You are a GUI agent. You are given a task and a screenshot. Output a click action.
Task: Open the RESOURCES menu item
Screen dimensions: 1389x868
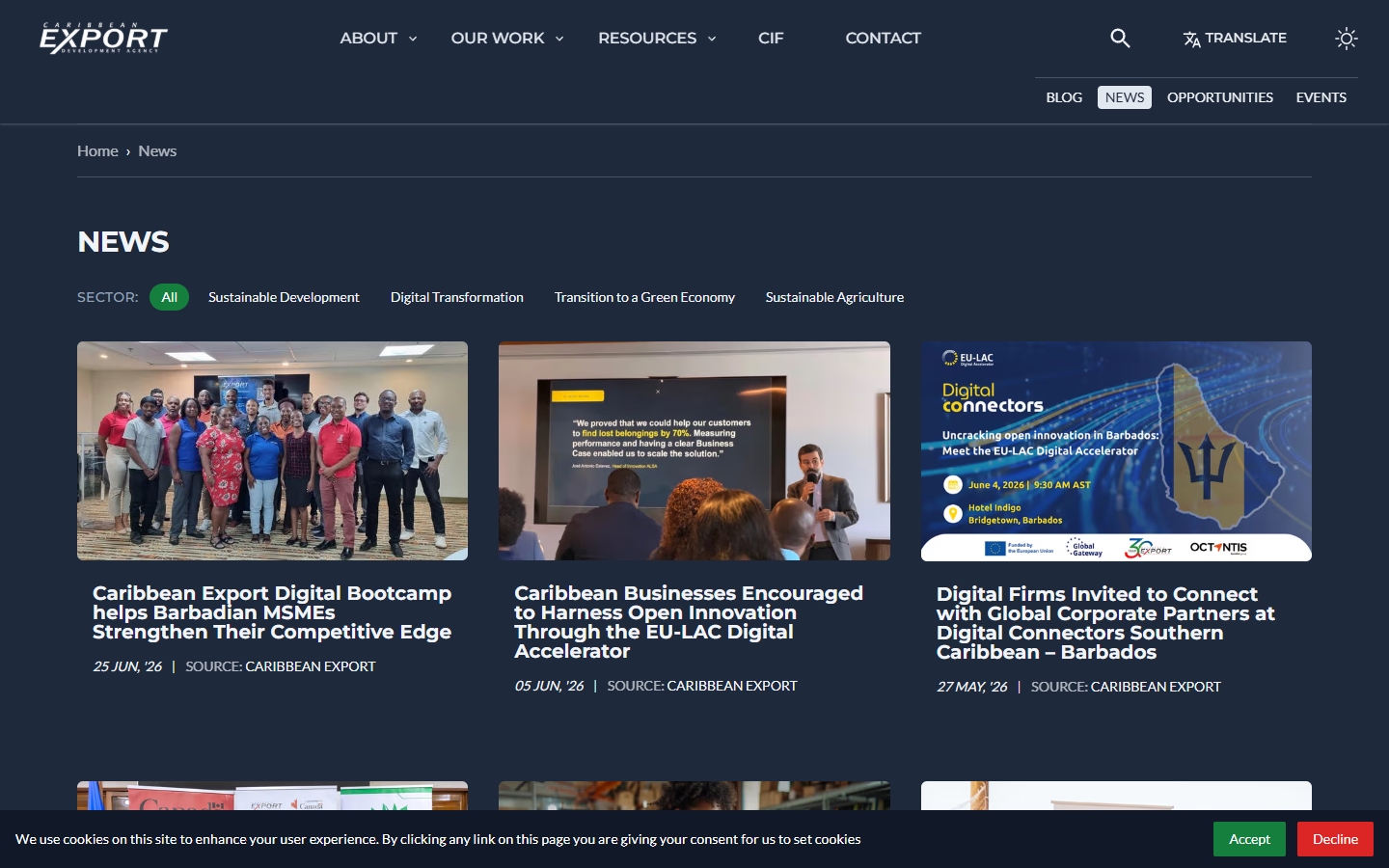click(x=647, y=38)
